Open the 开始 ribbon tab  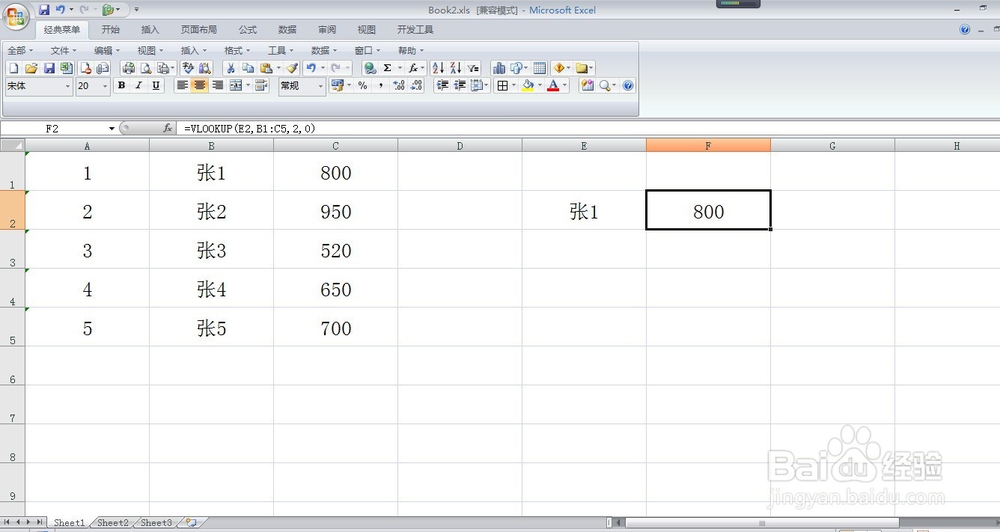coord(110,29)
